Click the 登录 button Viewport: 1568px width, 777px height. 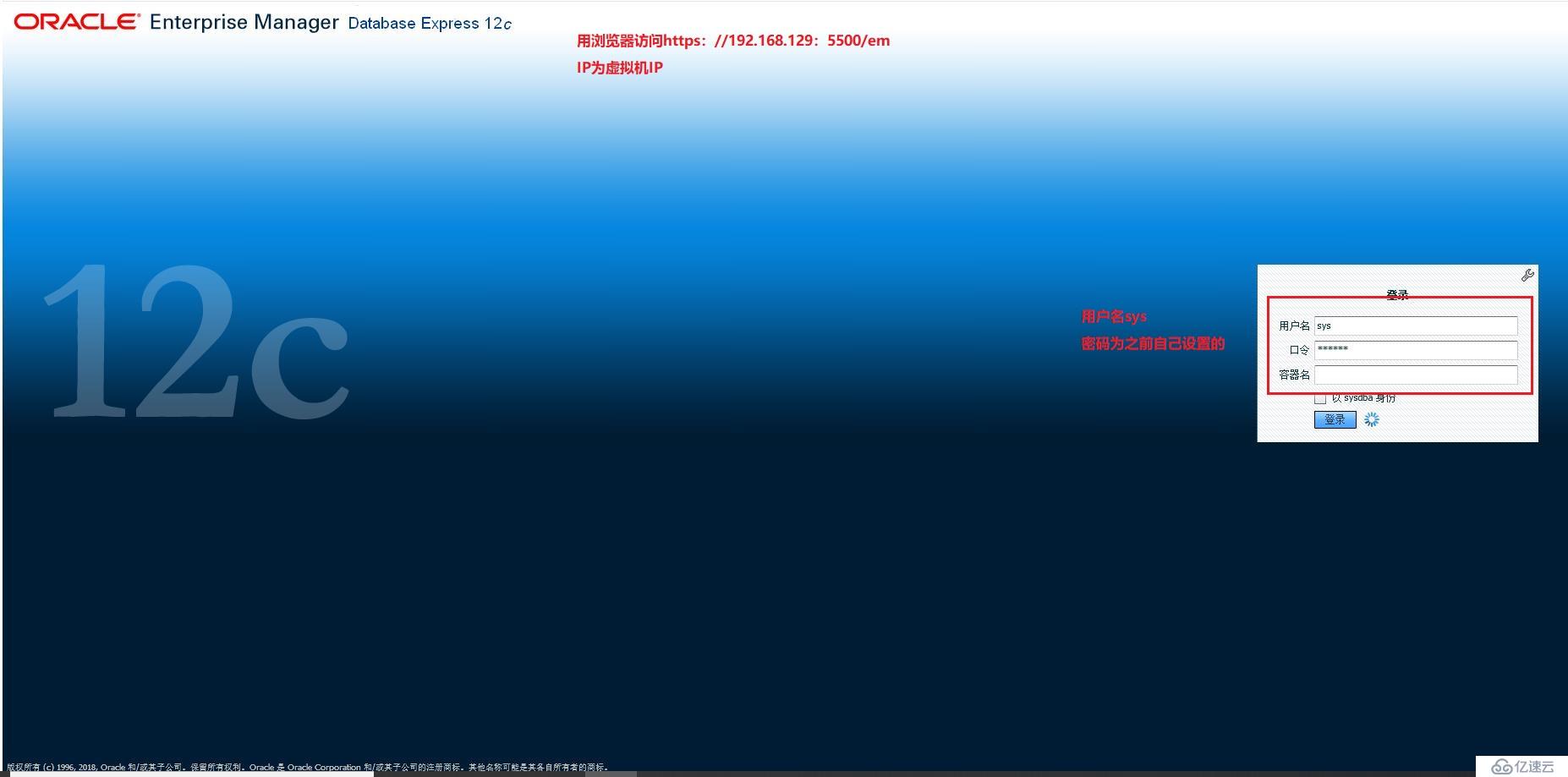point(1335,419)
